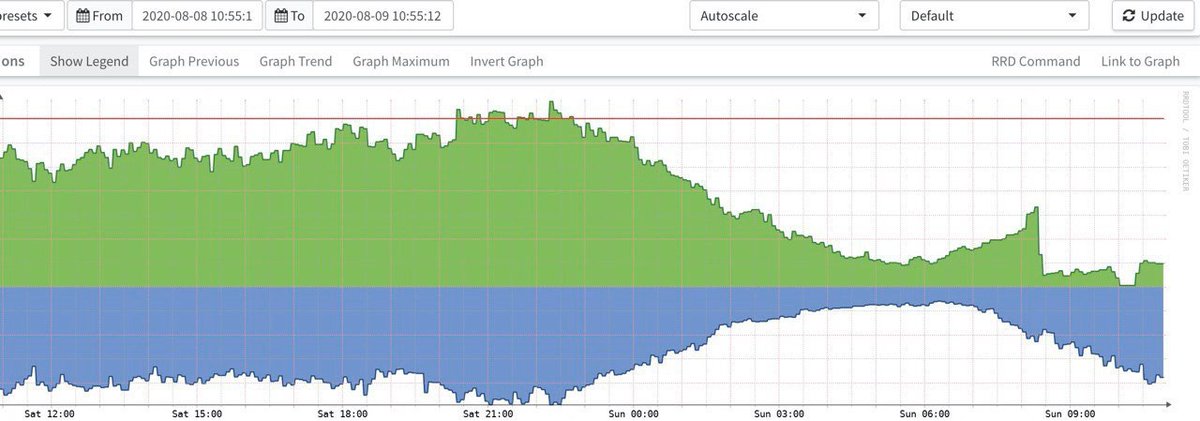Click the Sun 06:00 axis label

click(x=926, y=413)
